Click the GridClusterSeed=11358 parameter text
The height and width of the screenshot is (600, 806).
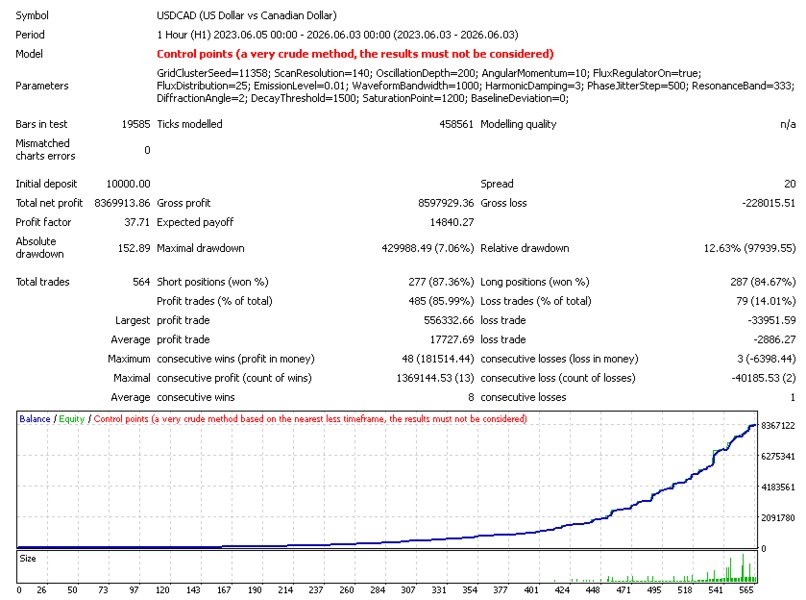tap(213, 73)
